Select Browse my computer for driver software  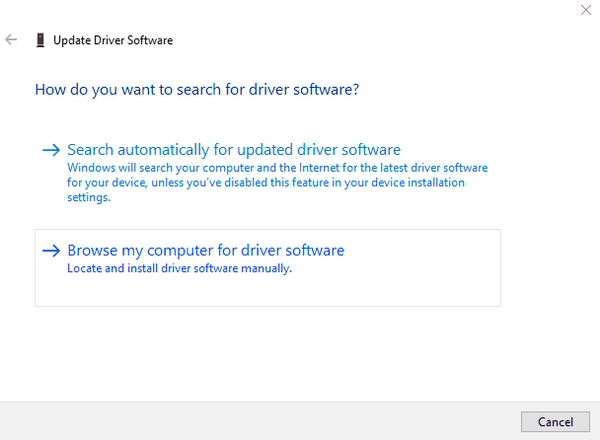click(x=205, y=250)
